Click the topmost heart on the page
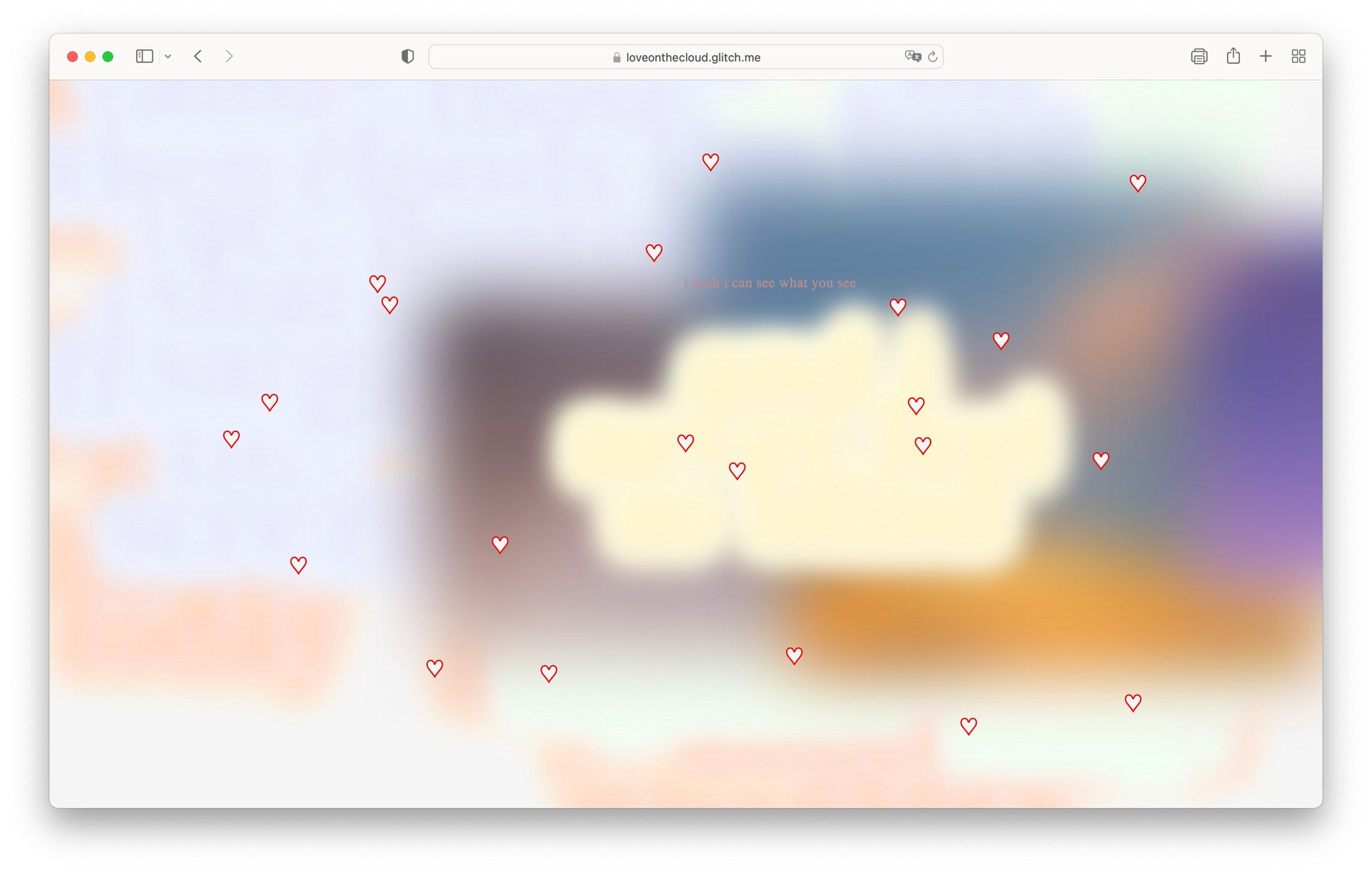The height and width of the screenshot is (873, 1372). [710, 162]
